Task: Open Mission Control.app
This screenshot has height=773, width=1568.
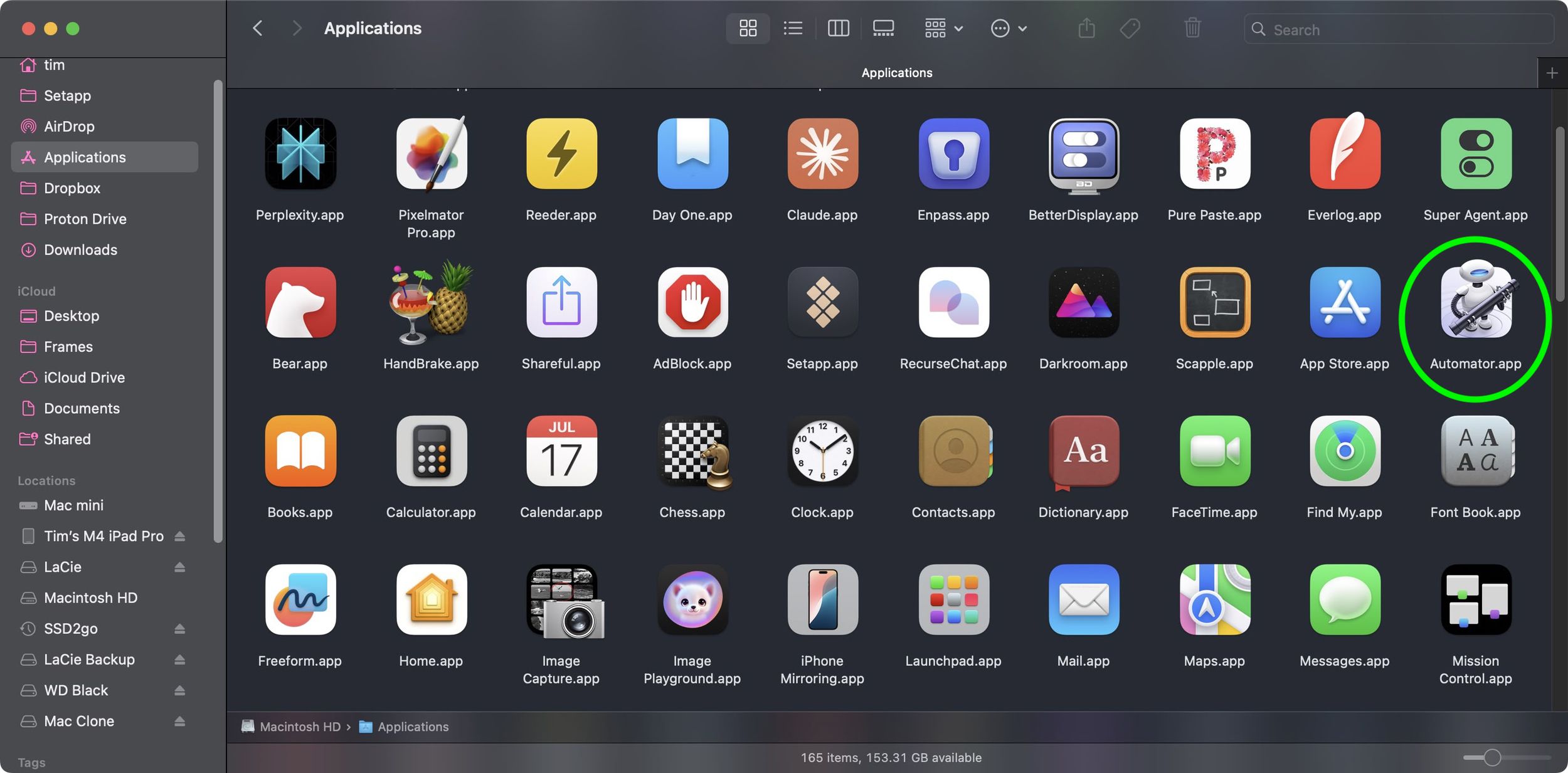Action: point(1474,600)
